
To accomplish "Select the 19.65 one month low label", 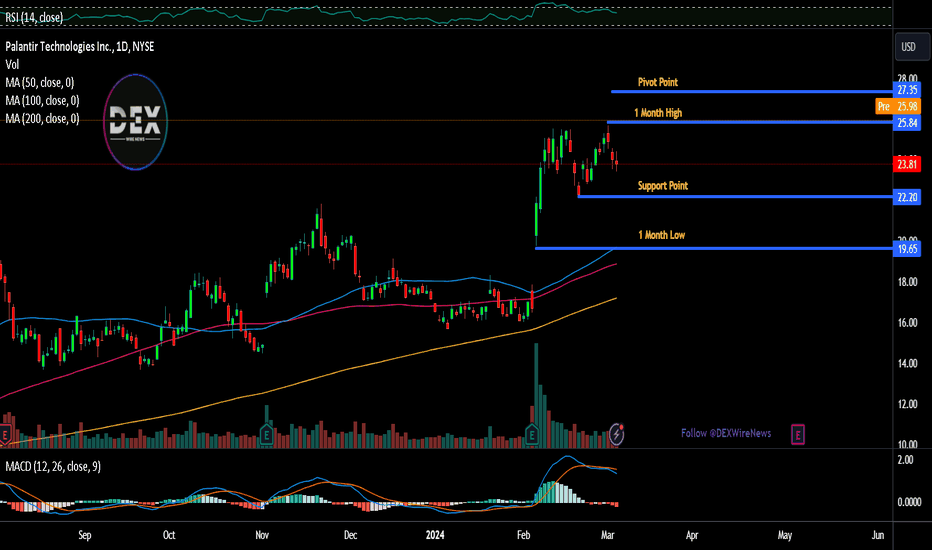I will pos(907,249).
